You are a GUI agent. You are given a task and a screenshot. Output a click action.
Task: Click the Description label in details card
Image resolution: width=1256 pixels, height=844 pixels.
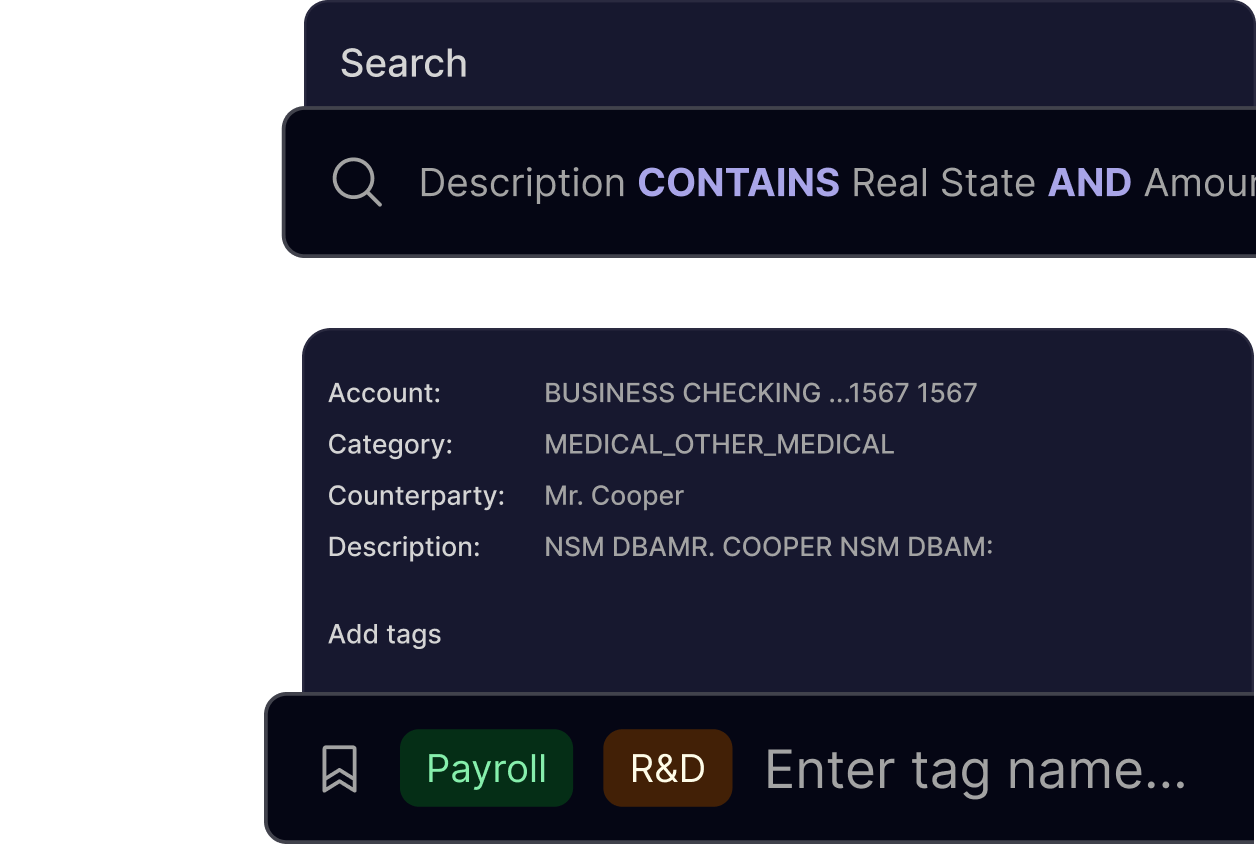pos(404,547)
